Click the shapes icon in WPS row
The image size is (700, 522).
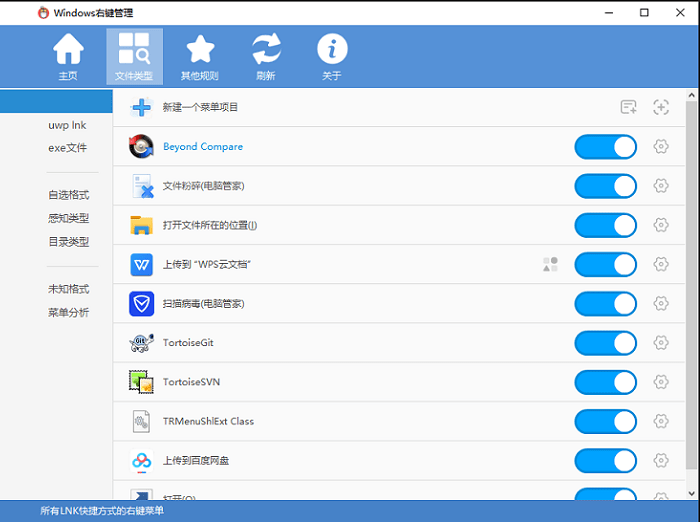tap(550, 264)
